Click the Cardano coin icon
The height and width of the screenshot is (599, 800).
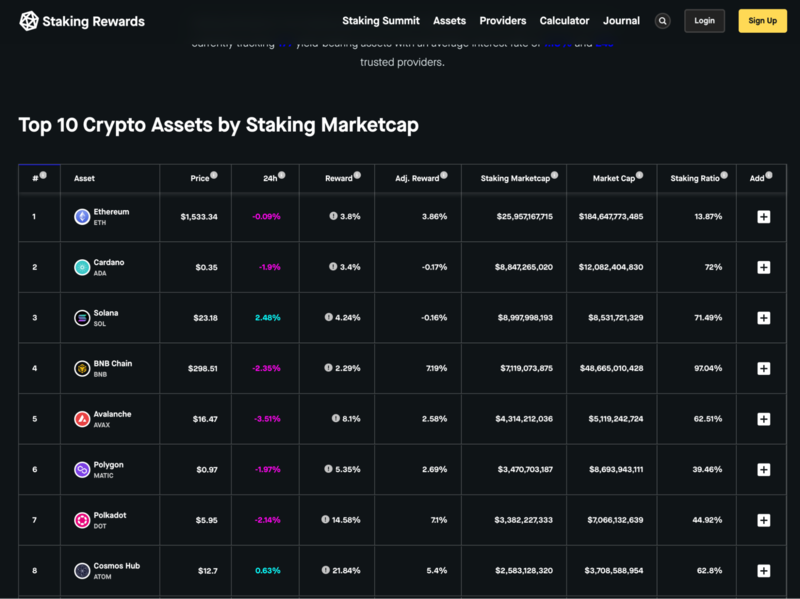tap(82, 267)
